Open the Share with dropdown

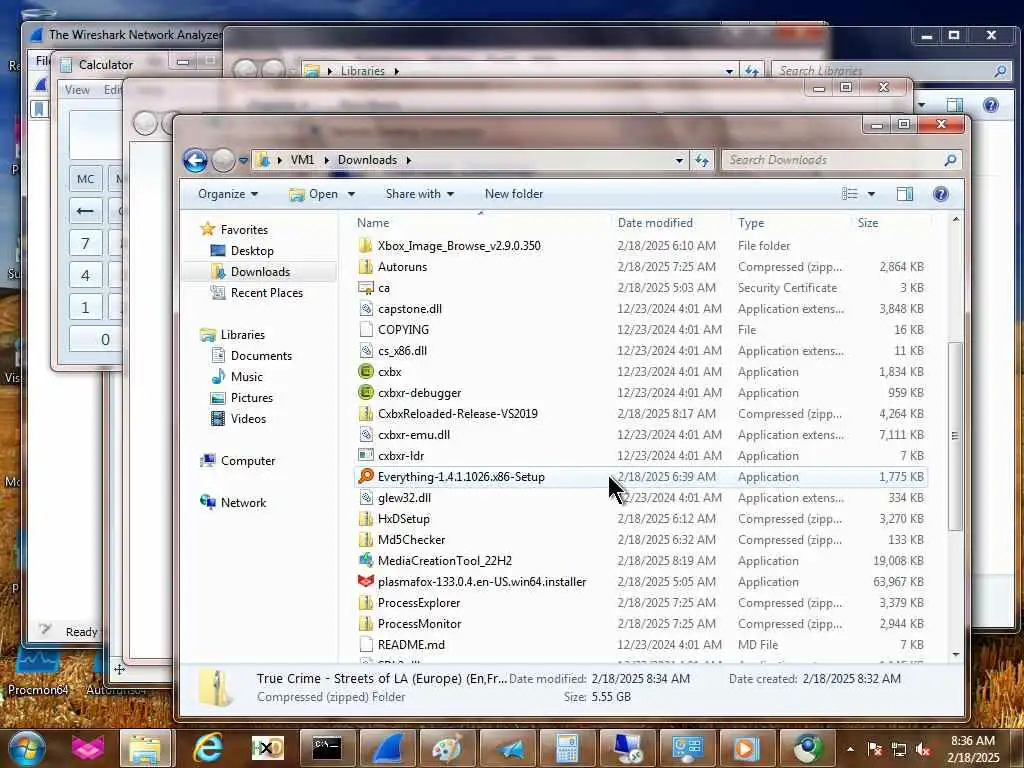point(419,194)
